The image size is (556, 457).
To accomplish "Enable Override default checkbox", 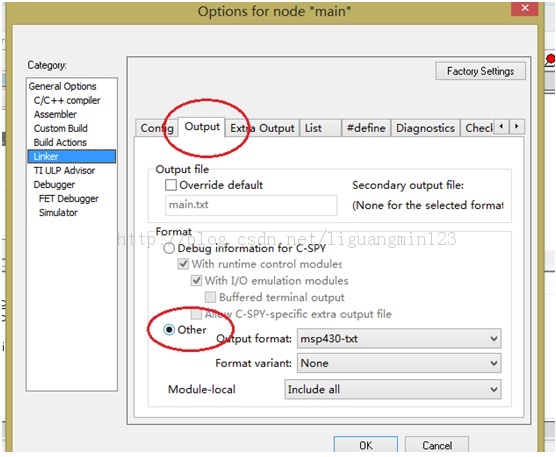I will 171,185.
